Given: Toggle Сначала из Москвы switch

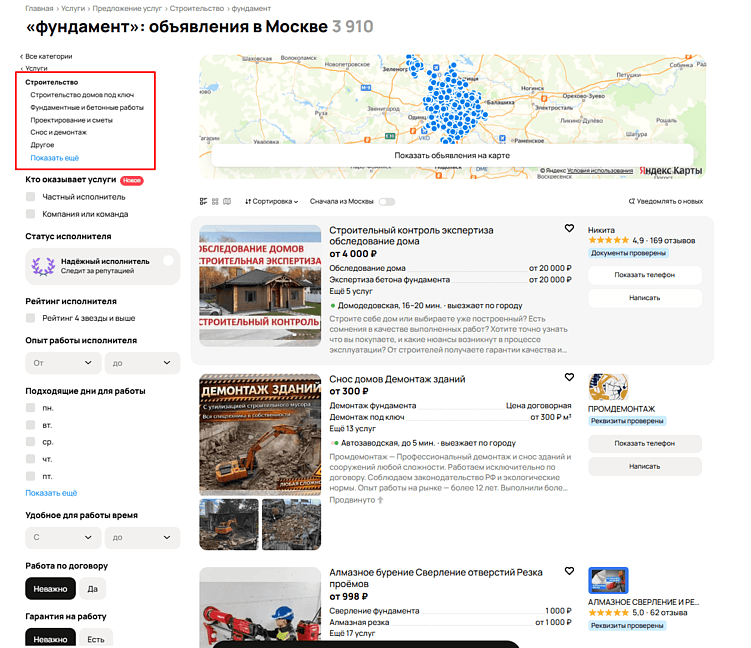Looking at the screenshot, I should tap(387, 202).
